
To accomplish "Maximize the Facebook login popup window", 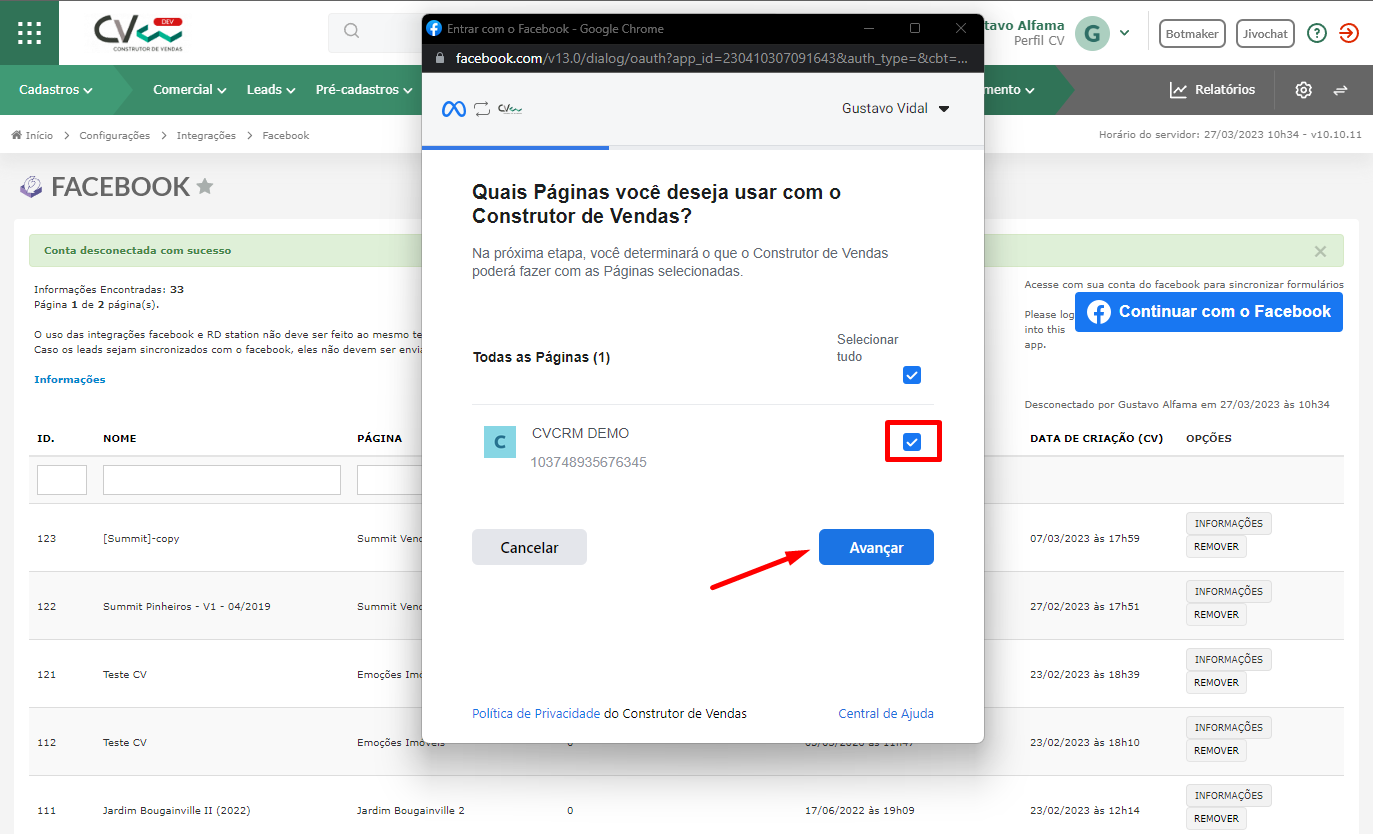I will pyautogui.click(x=915, y=28).
